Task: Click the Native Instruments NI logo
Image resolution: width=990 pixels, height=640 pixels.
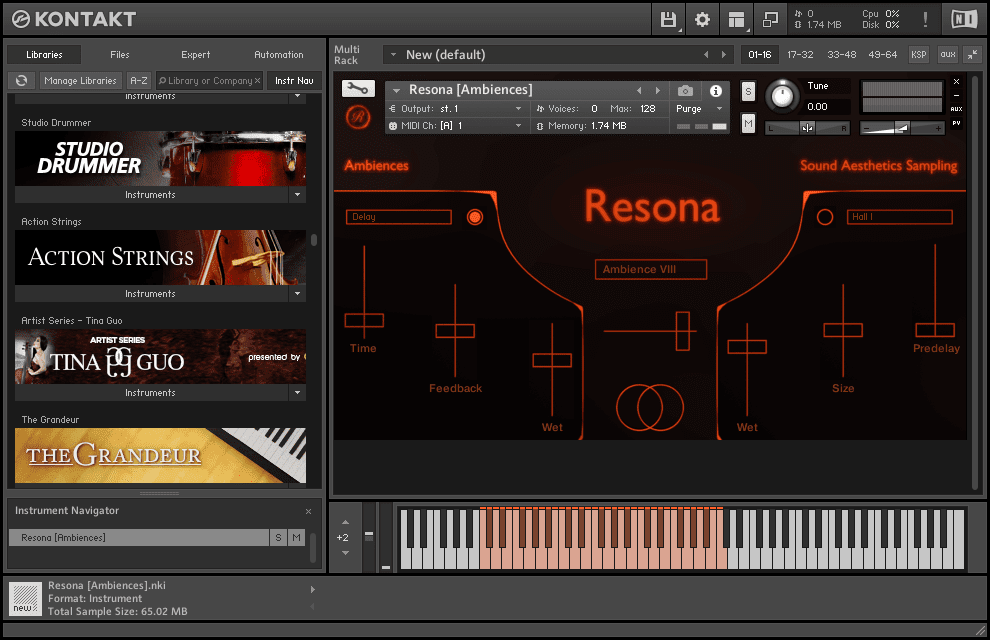Action: click(x=963, y=20)
